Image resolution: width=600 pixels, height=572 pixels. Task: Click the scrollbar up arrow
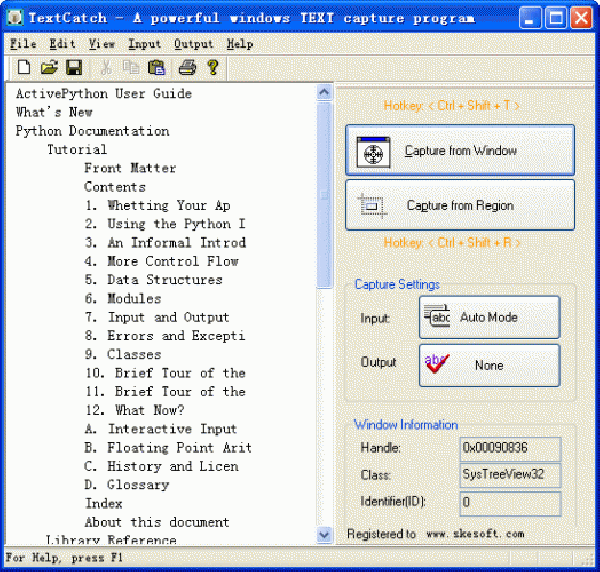324,92
